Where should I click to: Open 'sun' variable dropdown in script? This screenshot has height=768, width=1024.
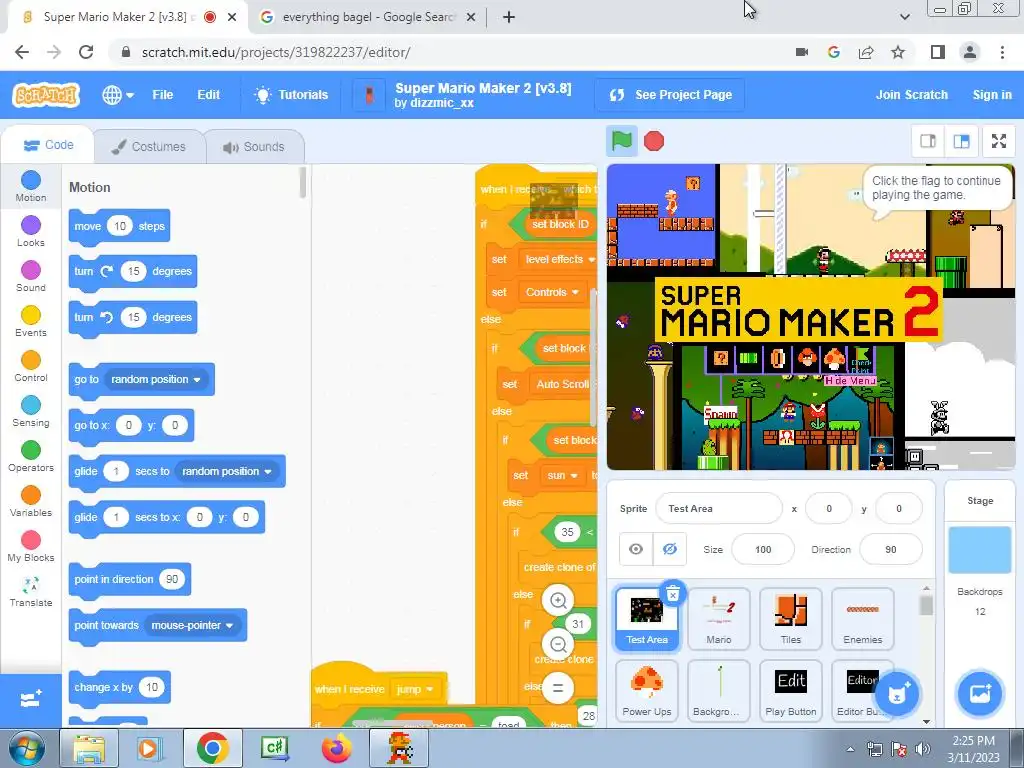click(562, 475)
